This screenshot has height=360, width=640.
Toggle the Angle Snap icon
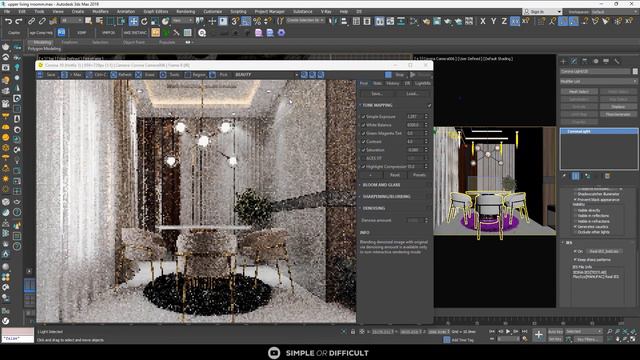246,21
